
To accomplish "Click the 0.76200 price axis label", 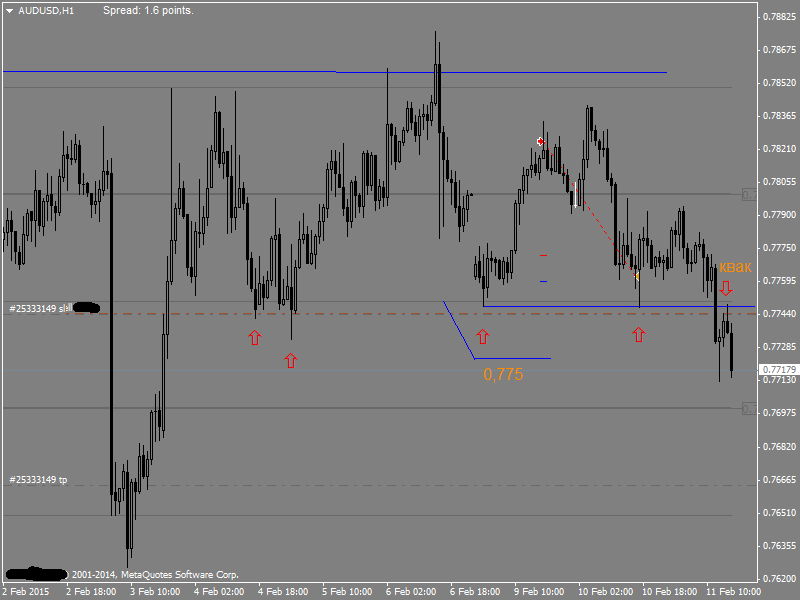I will pos(779,579).
